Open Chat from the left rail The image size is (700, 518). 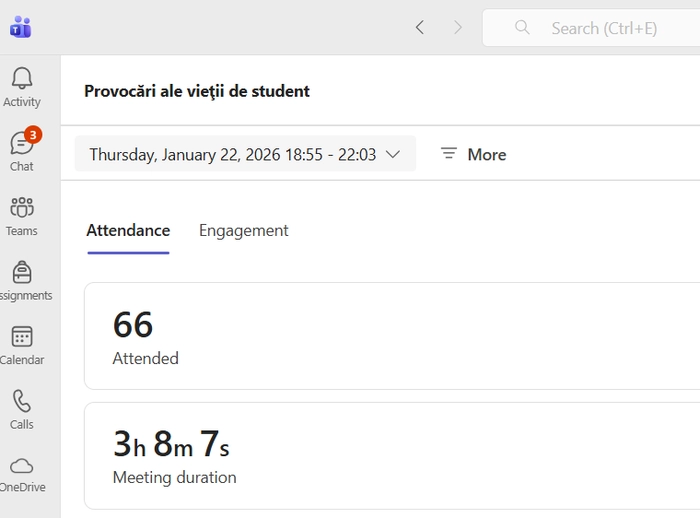[x=21, y=151]
